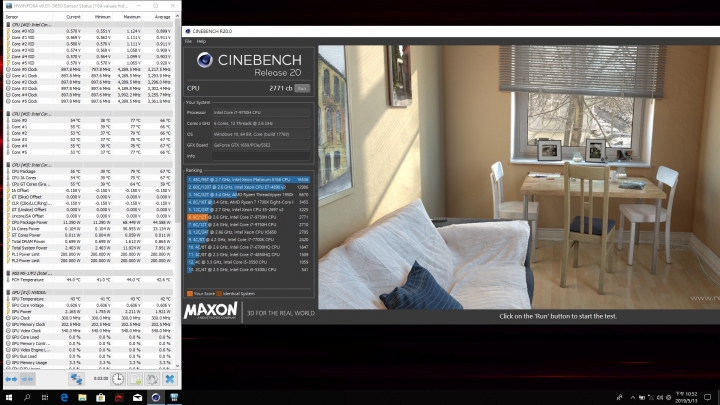Open the HWiNFO sensor settings gear icon
Viewport: 720px width, 405px height.
(x=152, y=379)
